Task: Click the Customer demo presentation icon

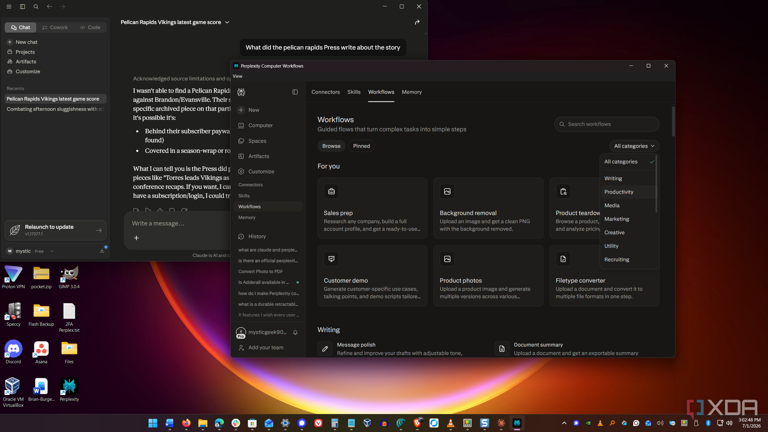Action: coord(332,259)
